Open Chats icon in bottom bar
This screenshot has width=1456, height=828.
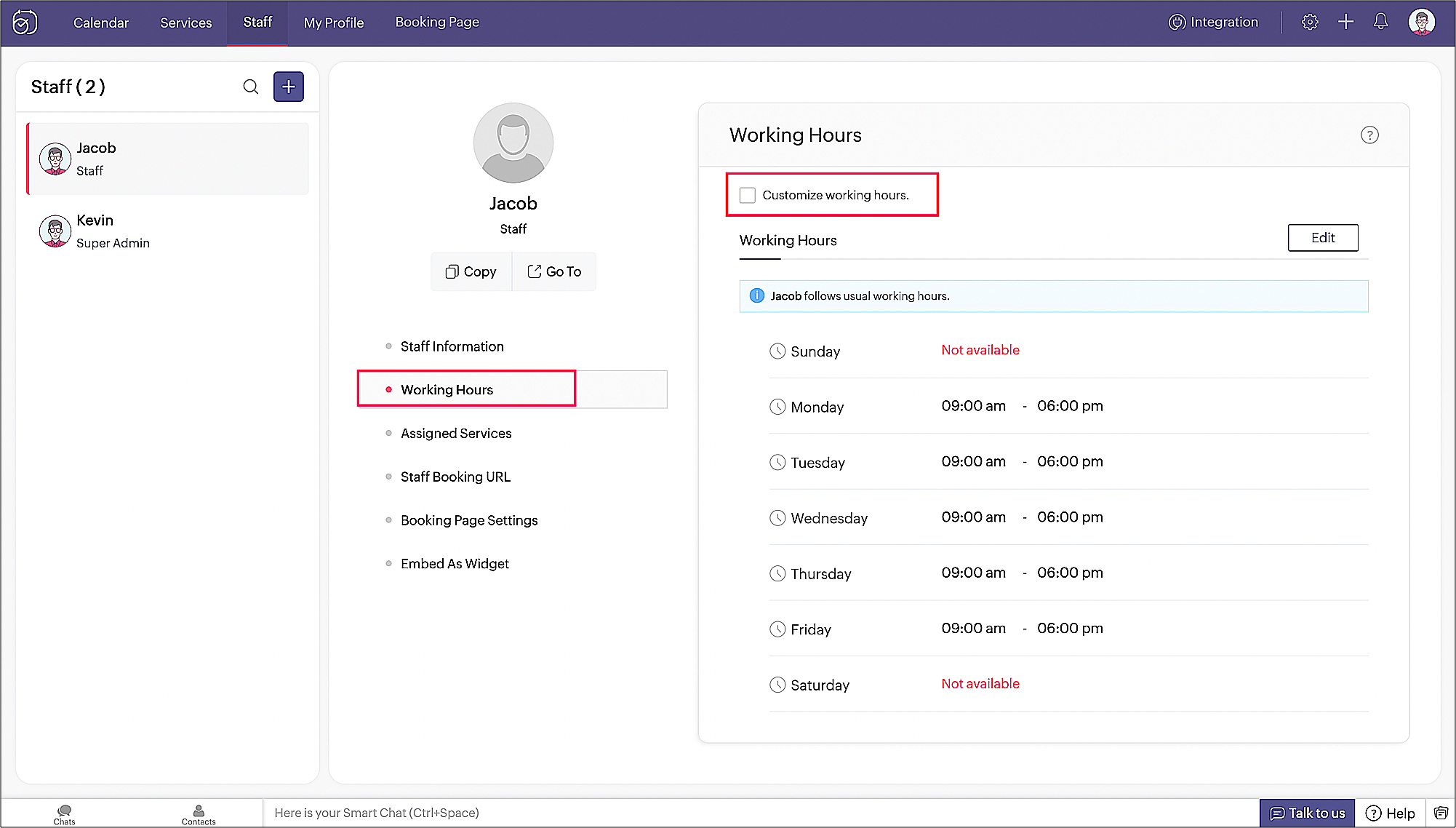click(x=65, y=813)
